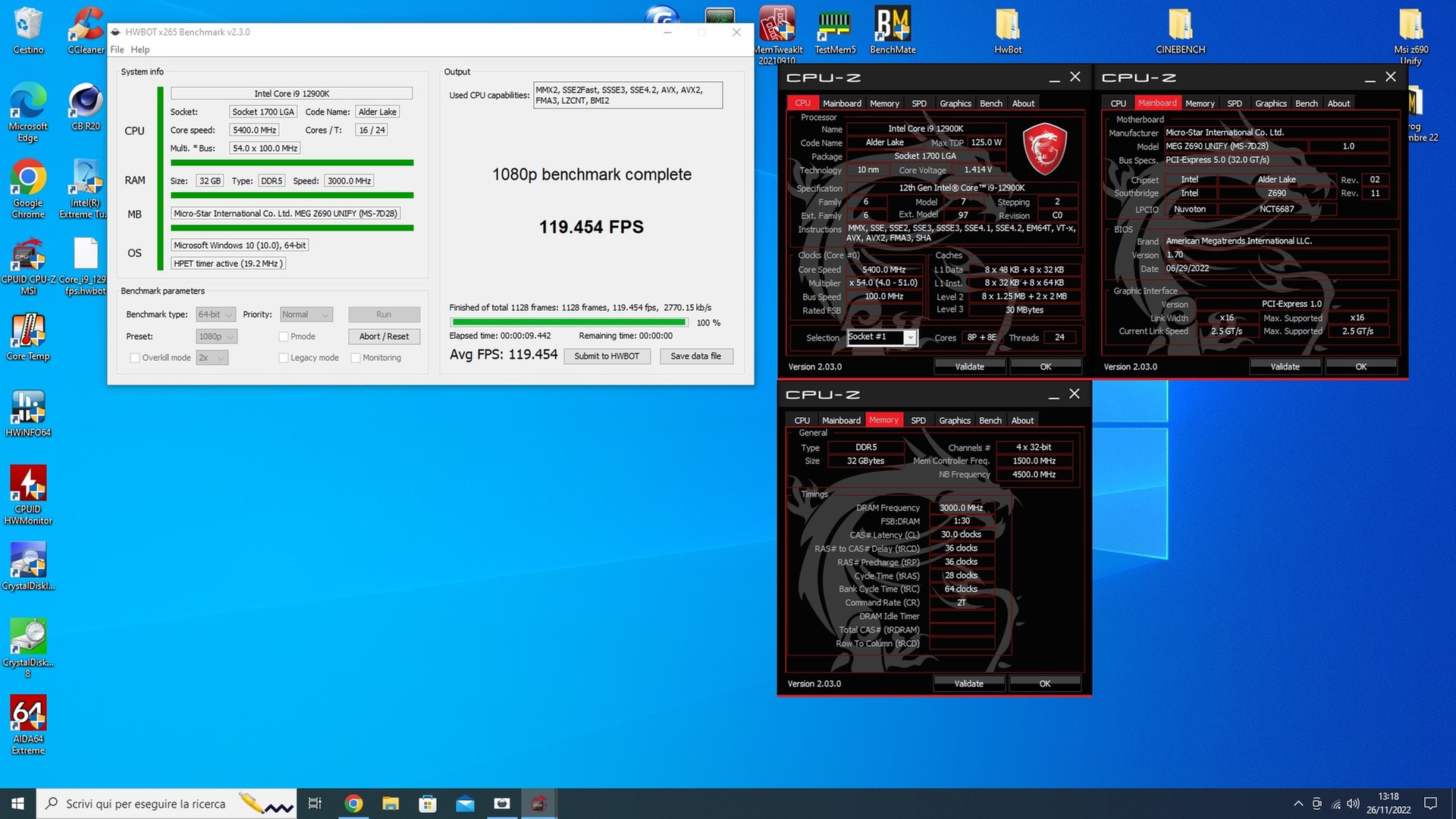Open CPU-Z Socket #1 selection dropdown
The image size is (1456, 819).
tap(882, 337)
